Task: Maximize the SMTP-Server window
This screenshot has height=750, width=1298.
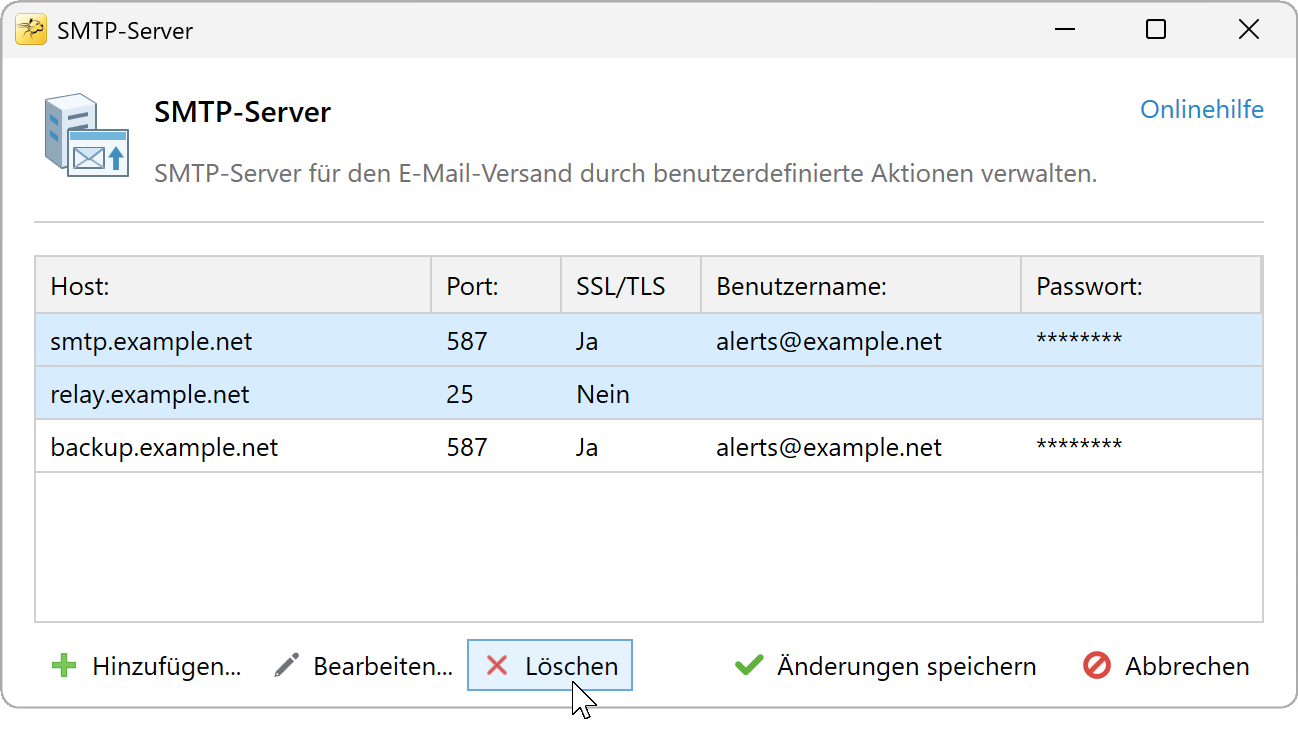Action: click(x=1156, y=30)
